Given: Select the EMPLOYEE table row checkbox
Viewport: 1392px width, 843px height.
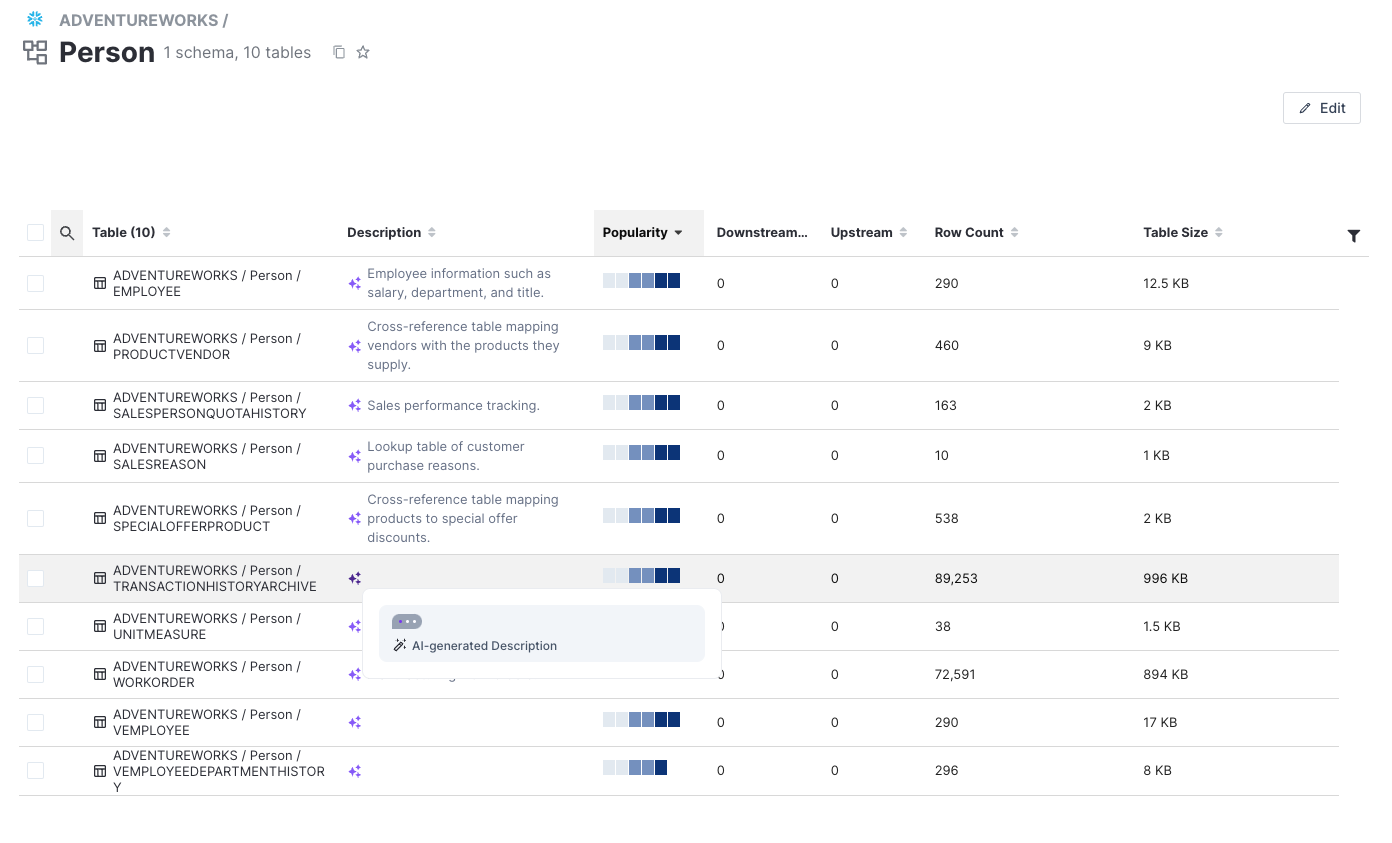Looking at the screenshot, I should 36,284.
